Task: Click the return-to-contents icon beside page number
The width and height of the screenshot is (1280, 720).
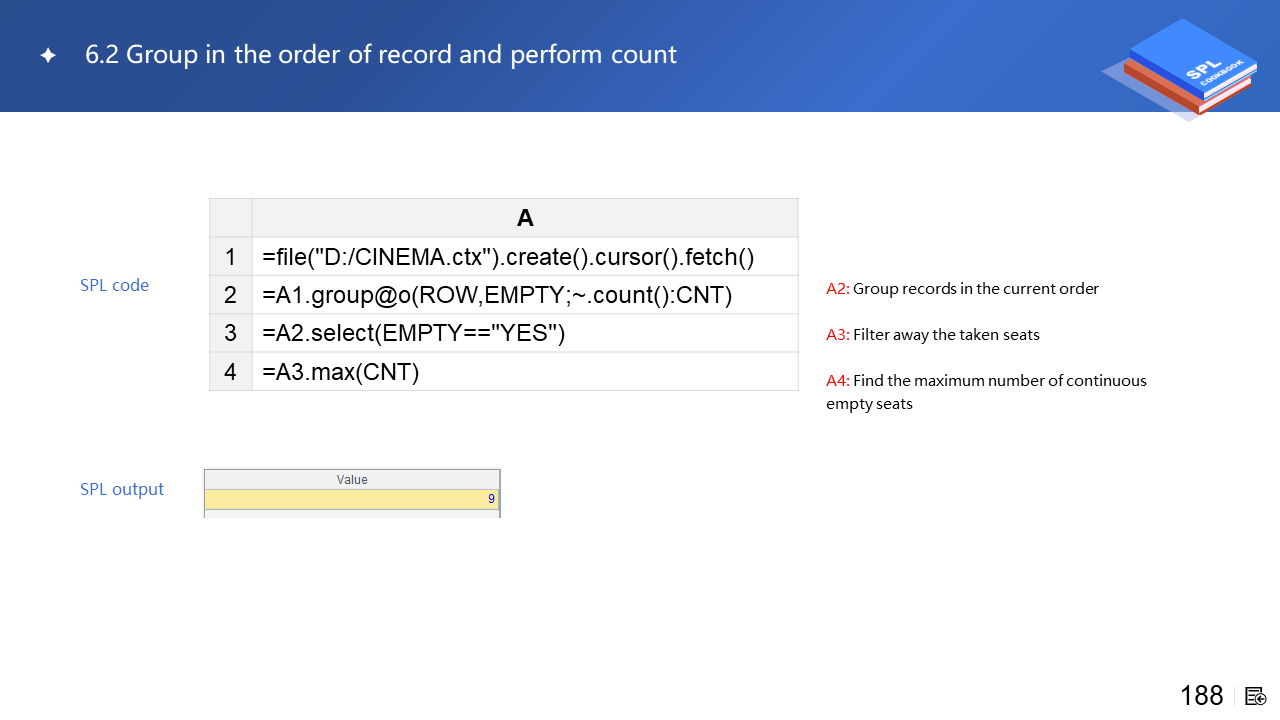Action: point(1256,696)
